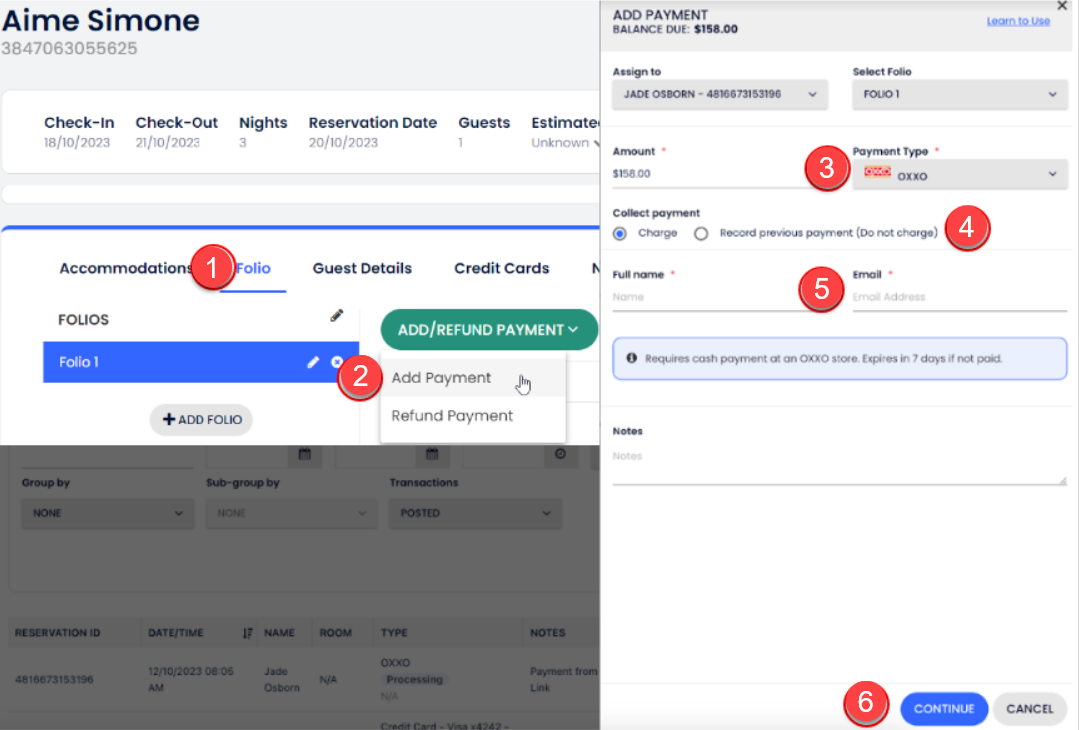Image resolution: width=1079 pixels, height=730 pixels.
Task: Click the CANCEL button
Action: 1029,709
